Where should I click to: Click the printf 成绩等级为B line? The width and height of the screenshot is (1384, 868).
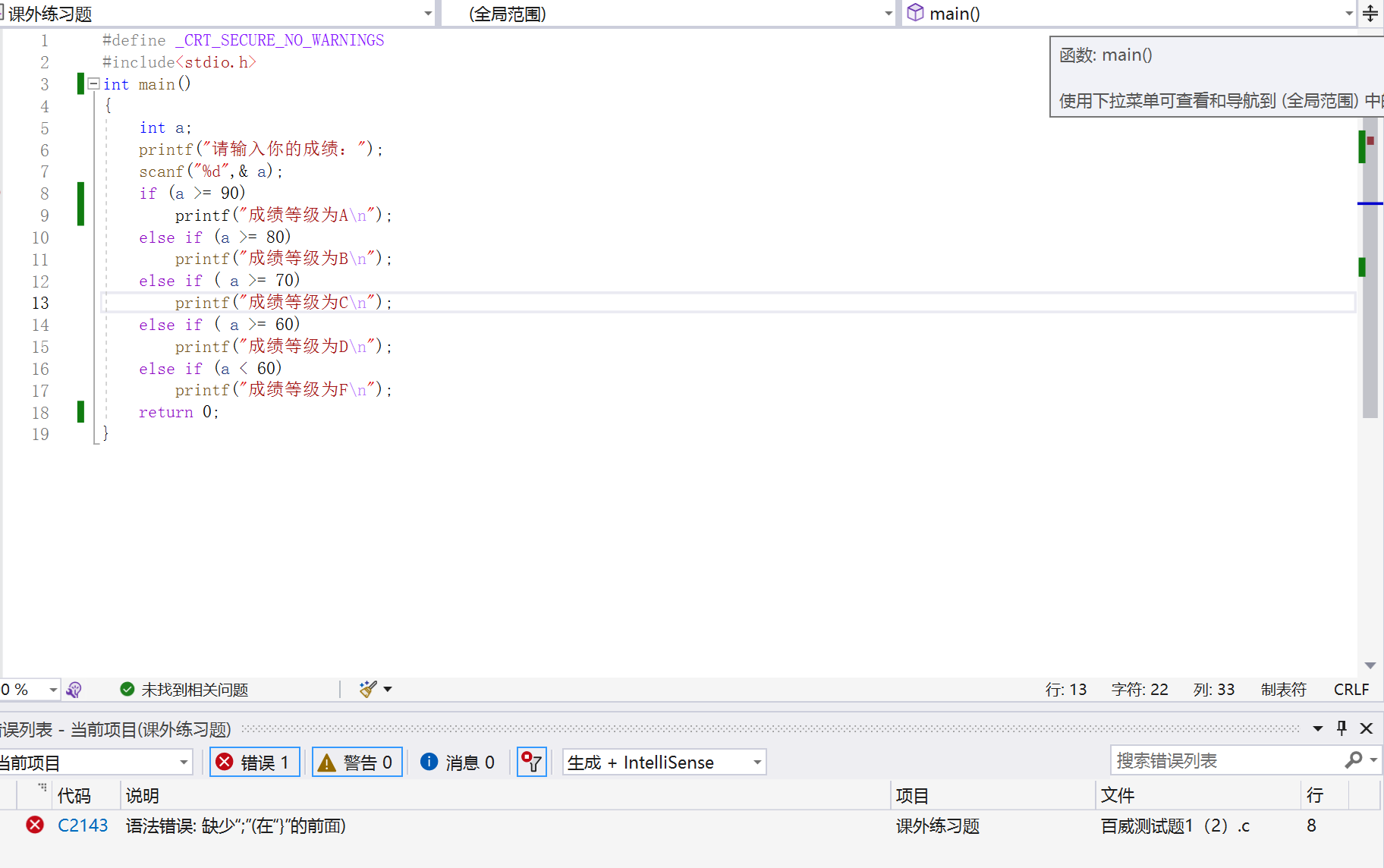point(283,259)
